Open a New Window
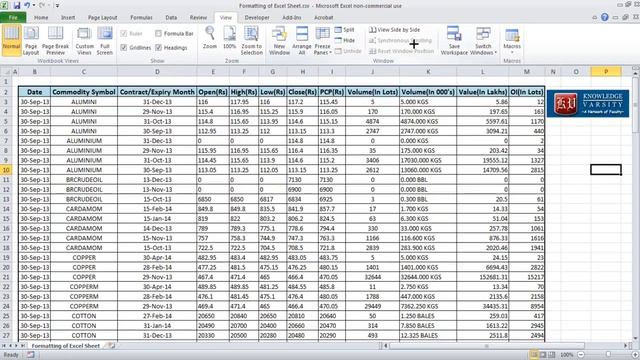640x360 pixels. (279, 40)
